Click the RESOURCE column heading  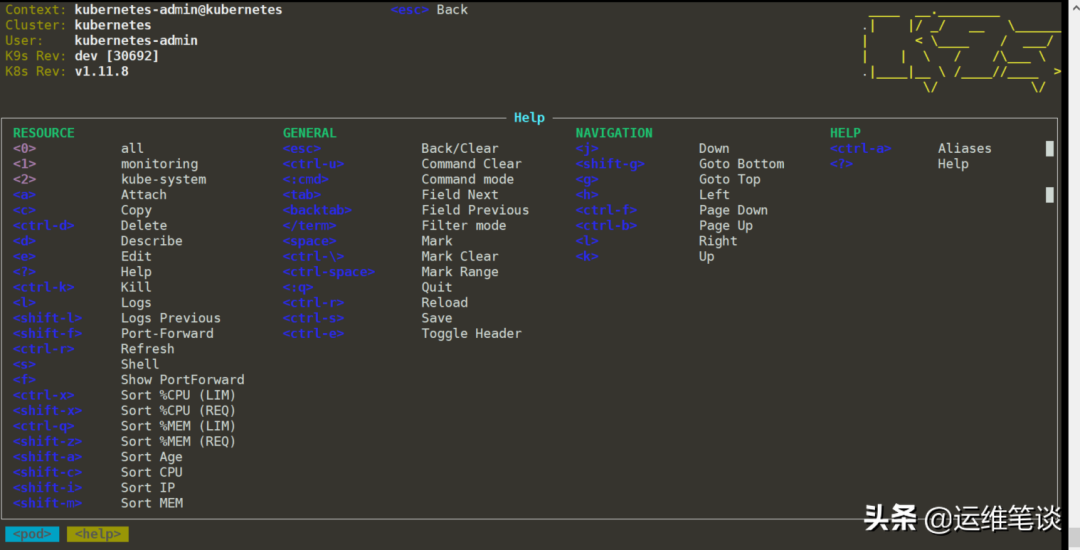[43, 133]
